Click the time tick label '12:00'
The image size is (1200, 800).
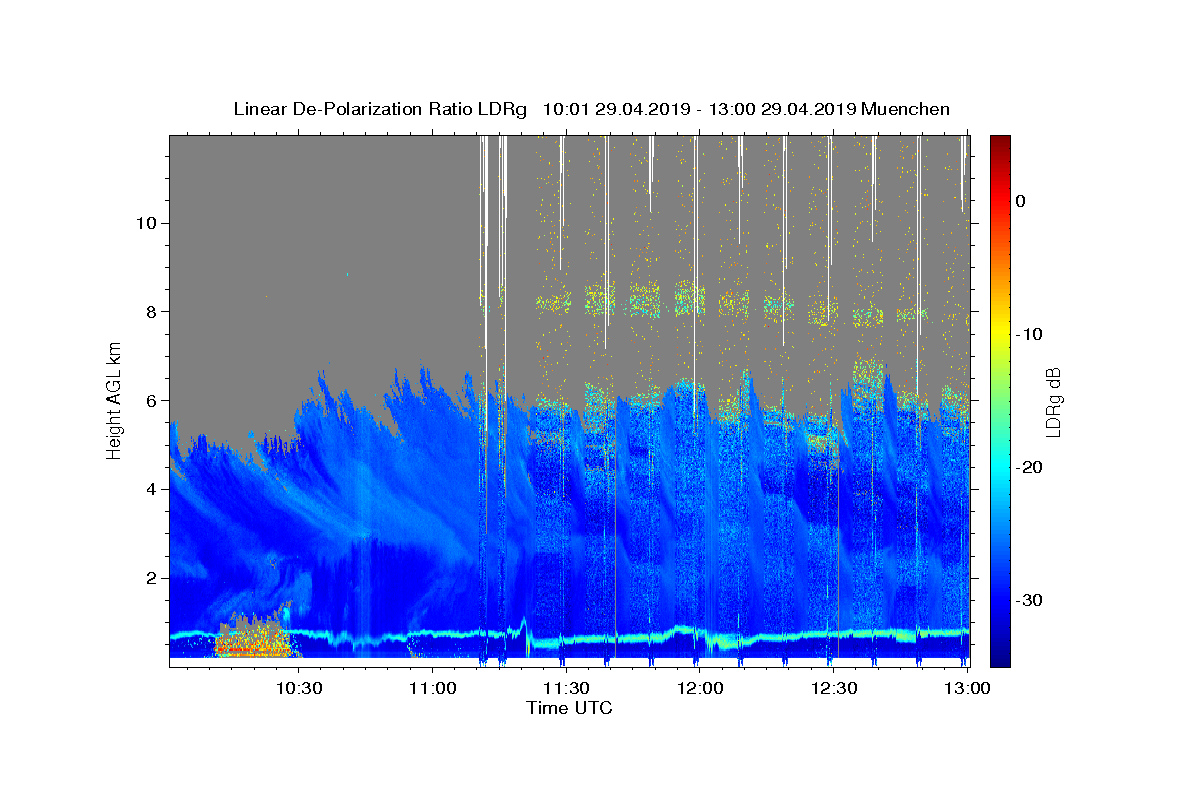pyautogui.click(x=700, y=688)
